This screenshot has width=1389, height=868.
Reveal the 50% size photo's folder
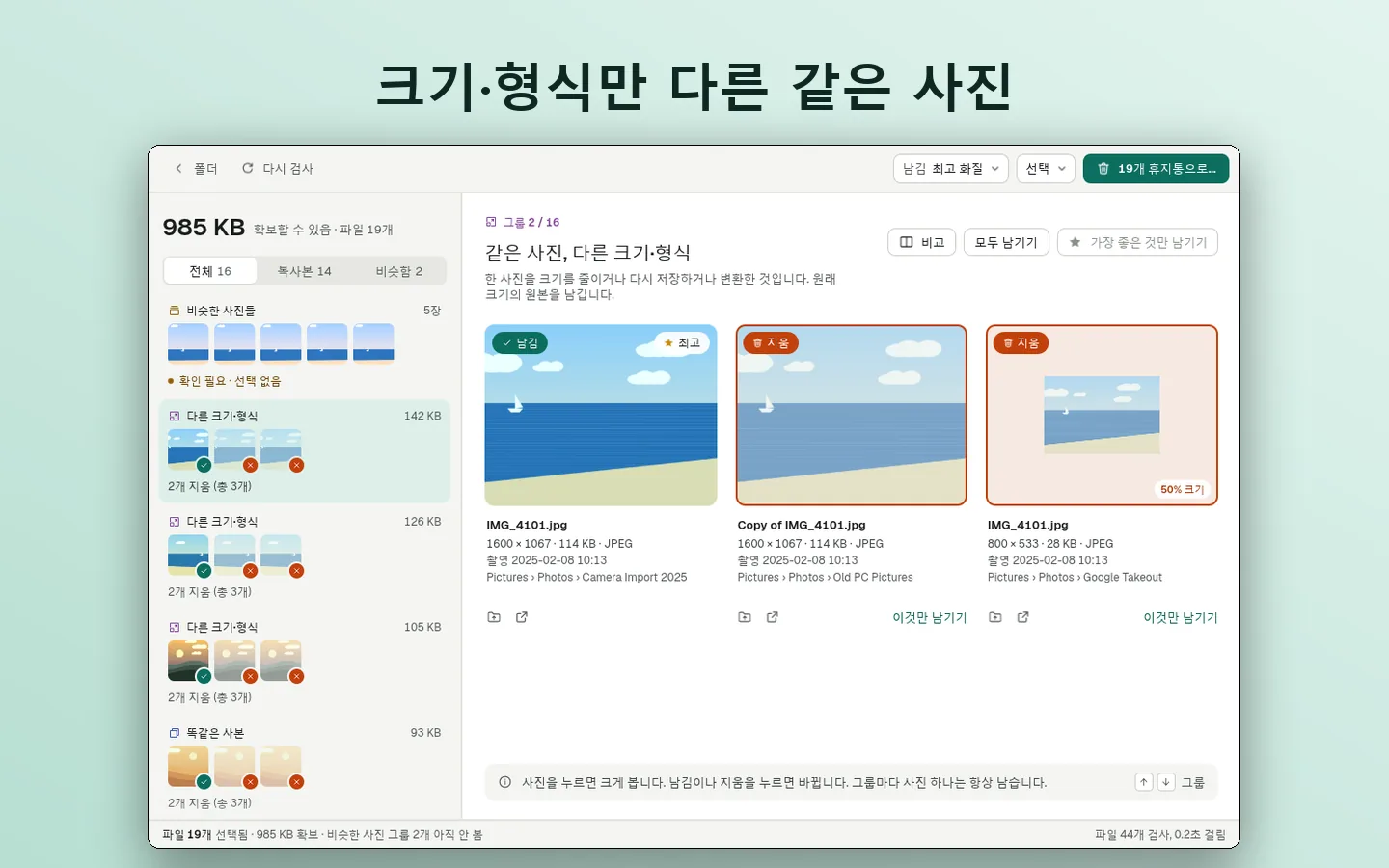pos(995,617)
